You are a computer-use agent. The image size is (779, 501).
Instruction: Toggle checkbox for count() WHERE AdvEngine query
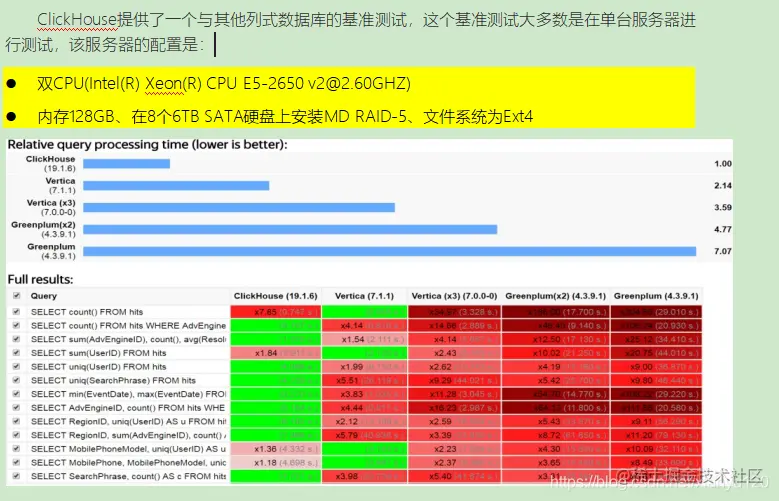(x=16, y=326)
